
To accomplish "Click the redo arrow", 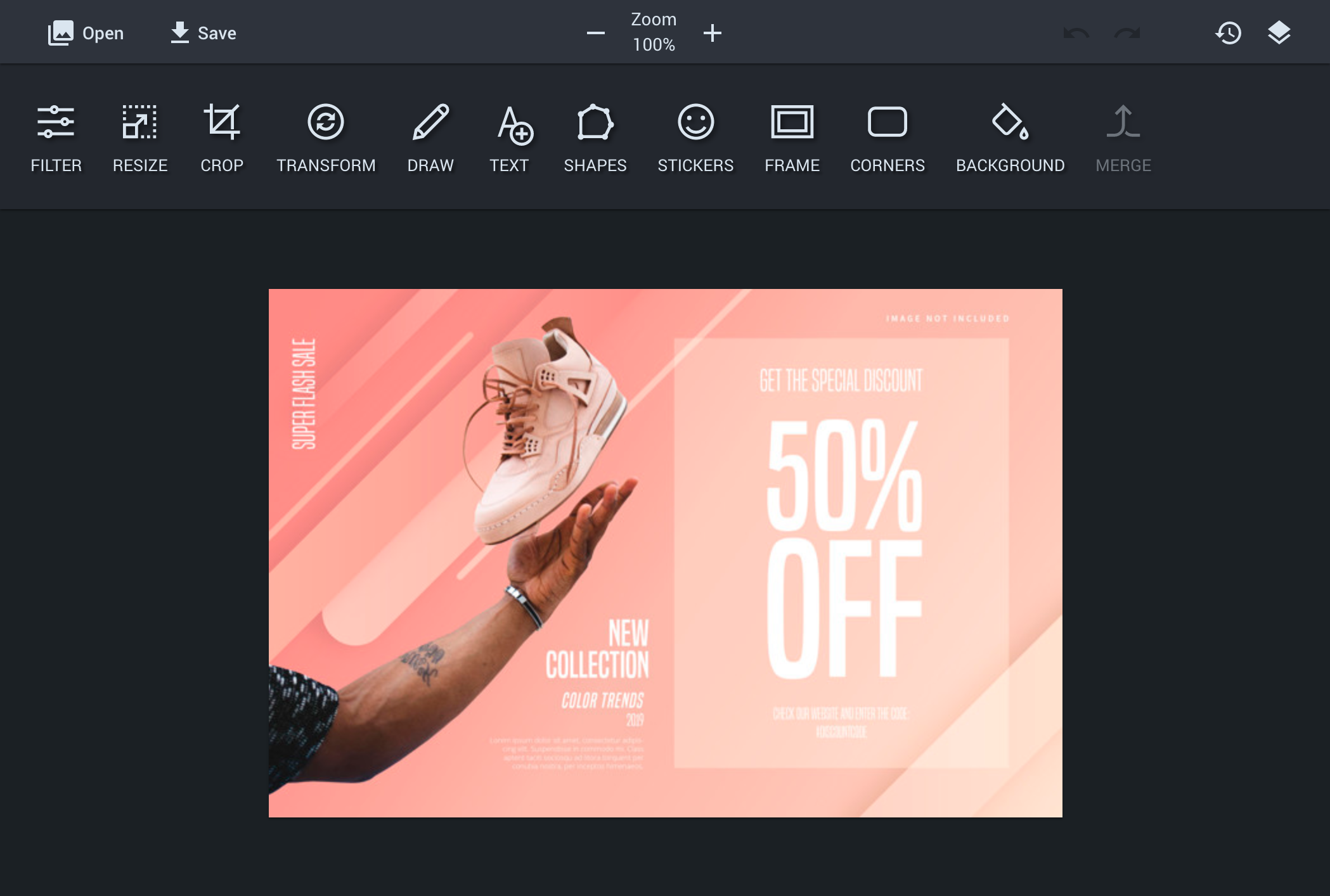I will pos(1127,33).
